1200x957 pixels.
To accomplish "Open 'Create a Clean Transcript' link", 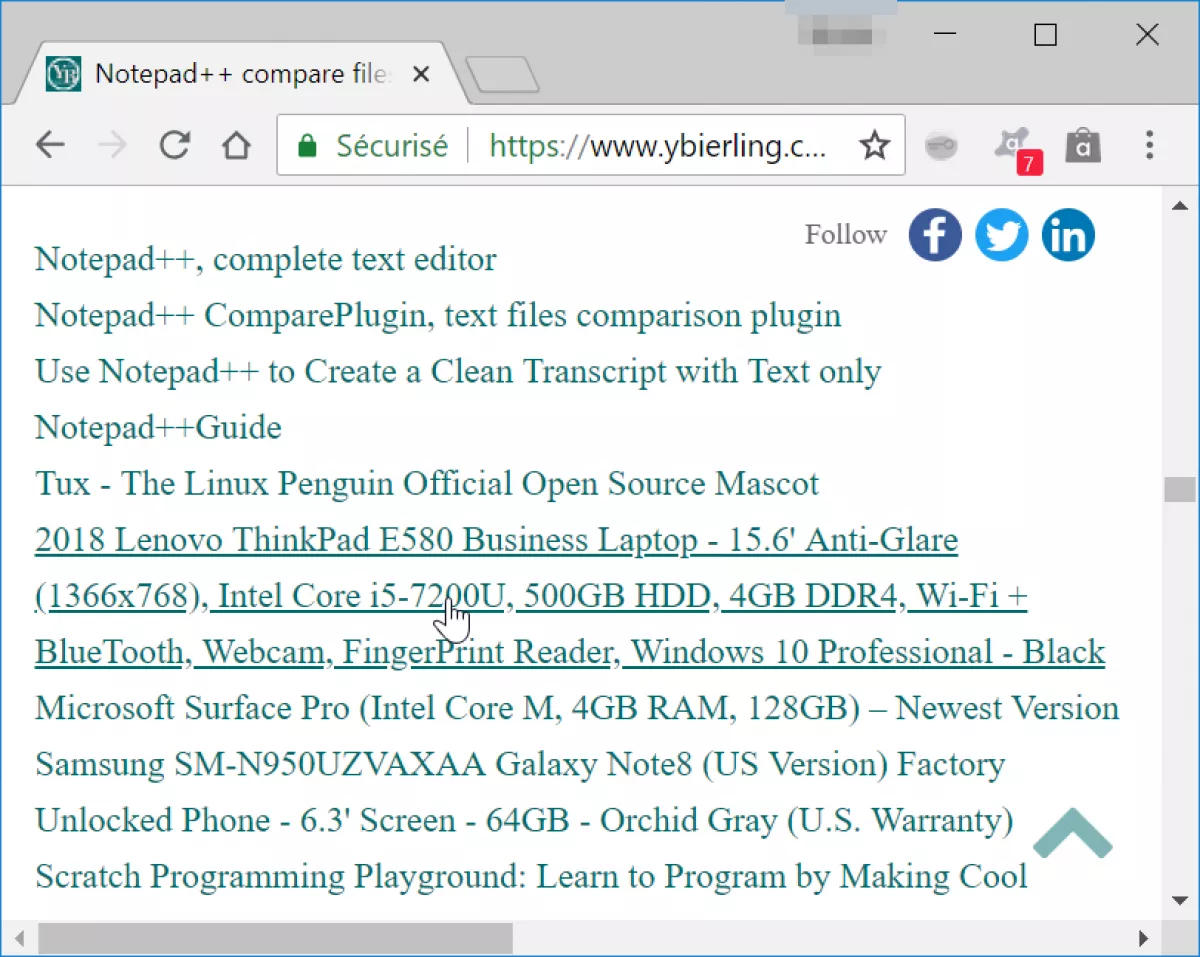I will coord(458,372).
